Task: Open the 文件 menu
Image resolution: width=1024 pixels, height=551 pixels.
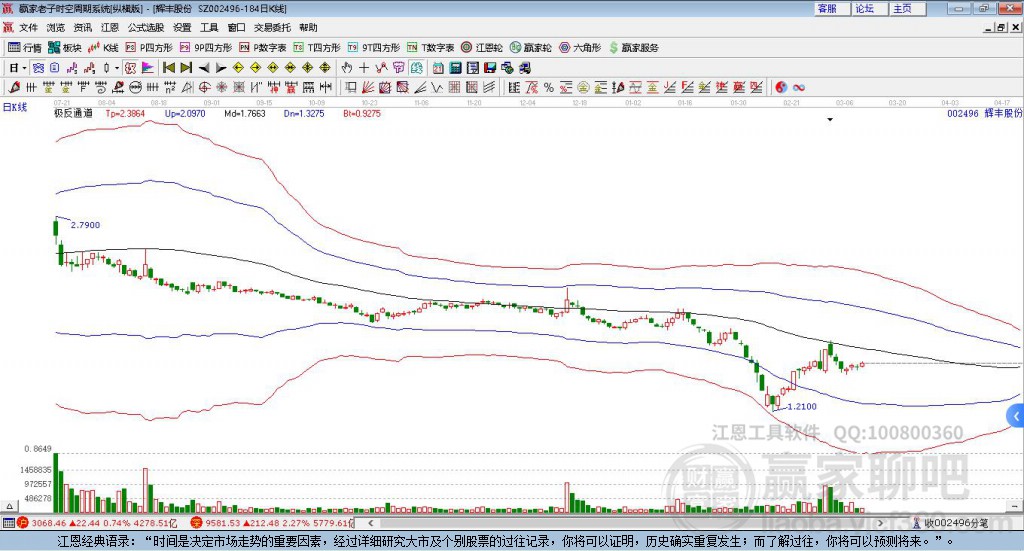Action: click(28, 27)
